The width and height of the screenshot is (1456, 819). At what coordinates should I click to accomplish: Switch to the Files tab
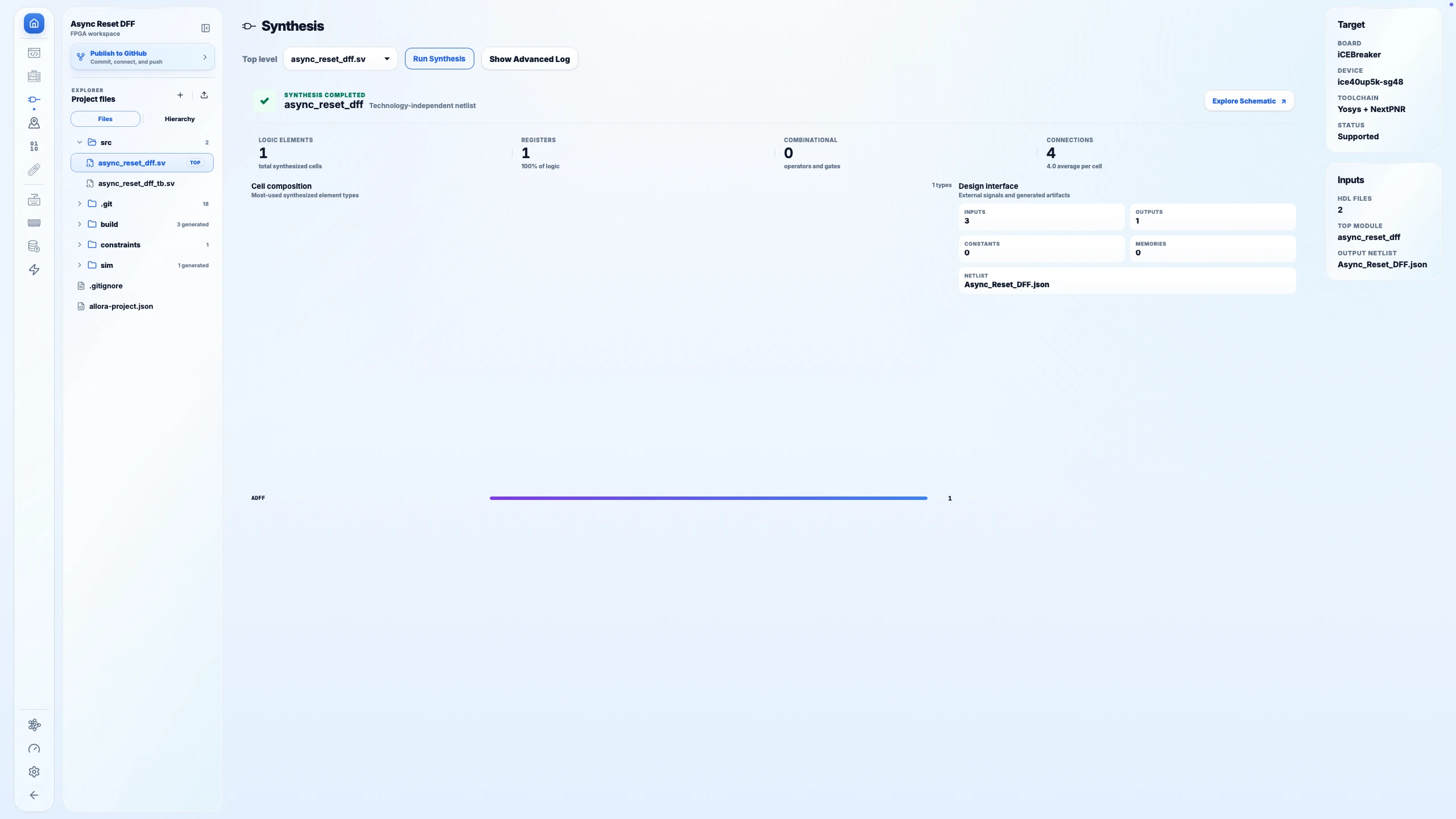coord(105,119)
